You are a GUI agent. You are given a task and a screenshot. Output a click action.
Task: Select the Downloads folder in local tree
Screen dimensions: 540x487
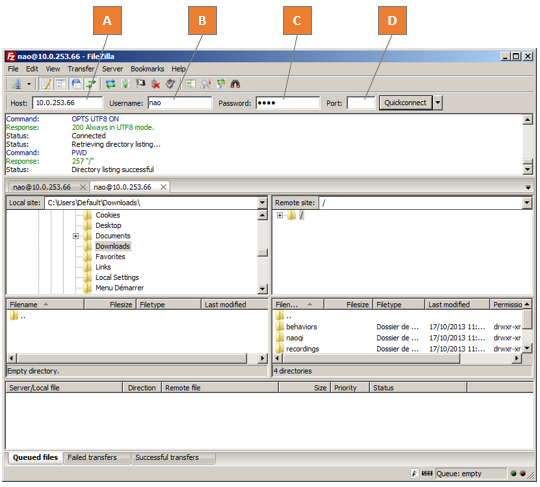[113, 246]
